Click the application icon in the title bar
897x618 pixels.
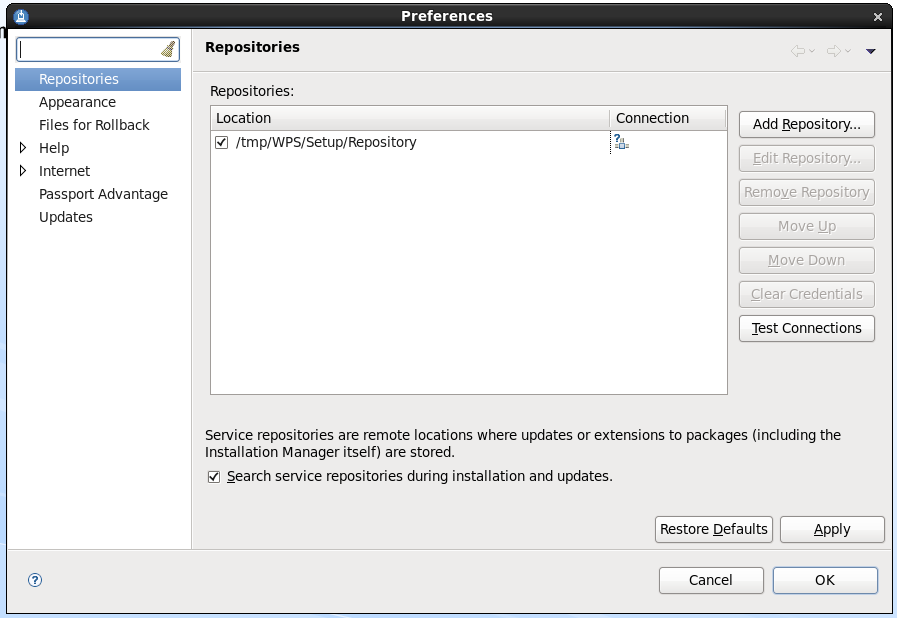pos(22,16)
